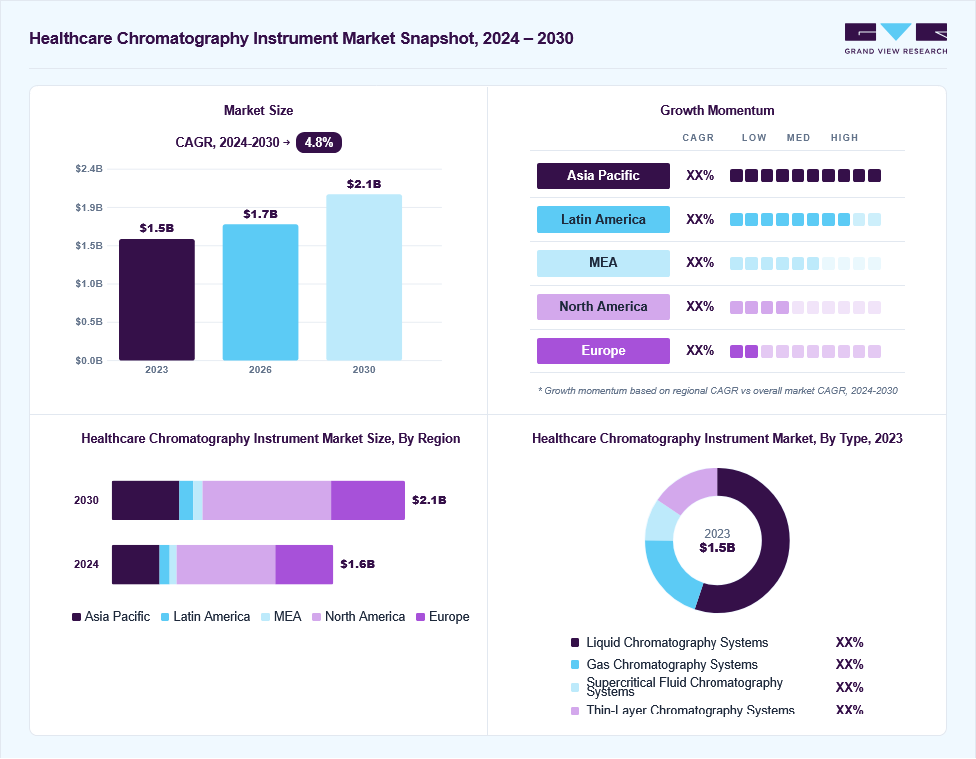The height and width of the screenshot is (759, 976).
Task: Click the Latin America region label in Growth Momentum
Action: pos(603,219)
